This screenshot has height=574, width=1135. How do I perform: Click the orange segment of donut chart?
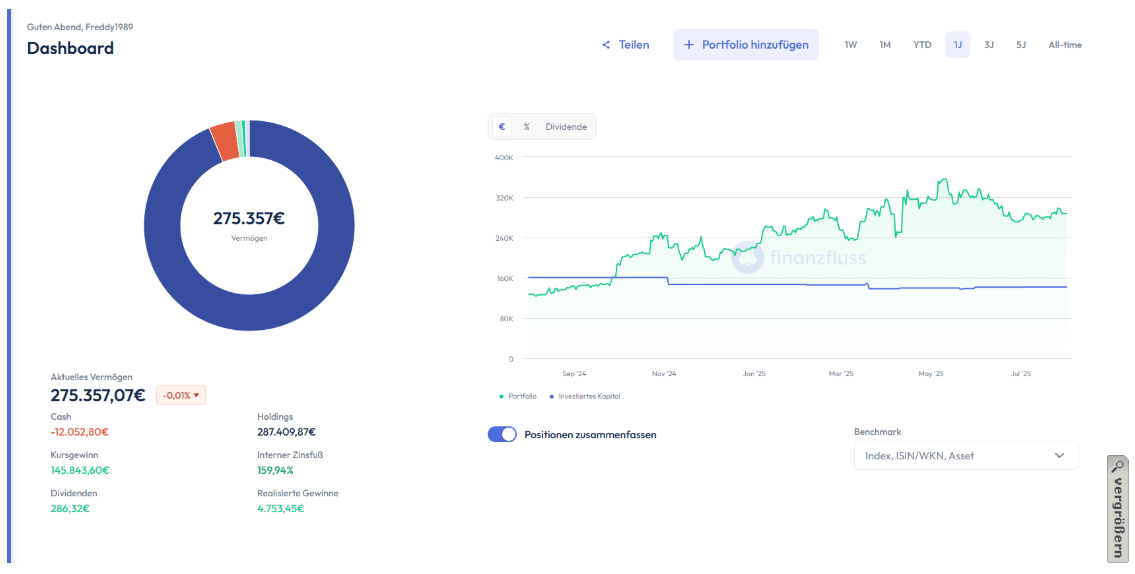pyautogui.click(x=224, y=141)
